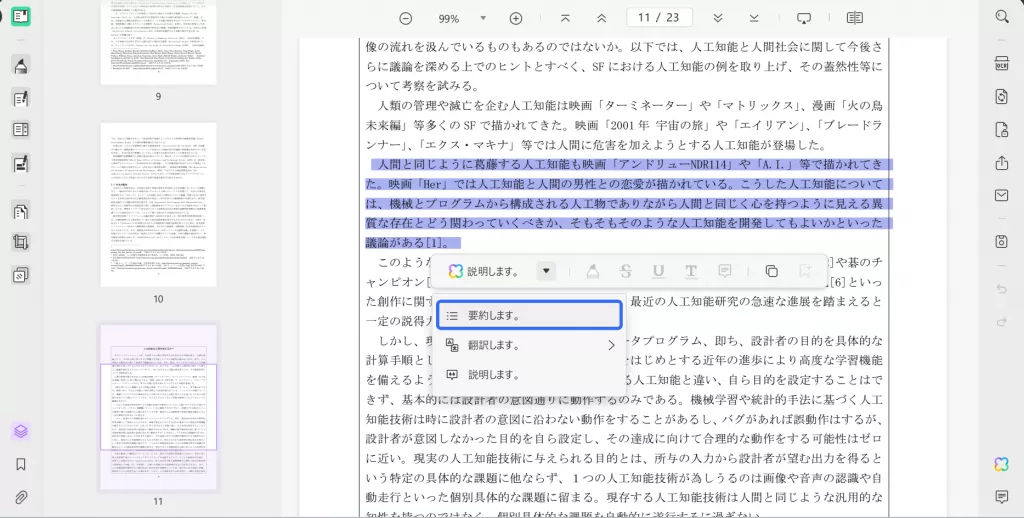Open the comments panel in right sidebar

pos(1002,497)
